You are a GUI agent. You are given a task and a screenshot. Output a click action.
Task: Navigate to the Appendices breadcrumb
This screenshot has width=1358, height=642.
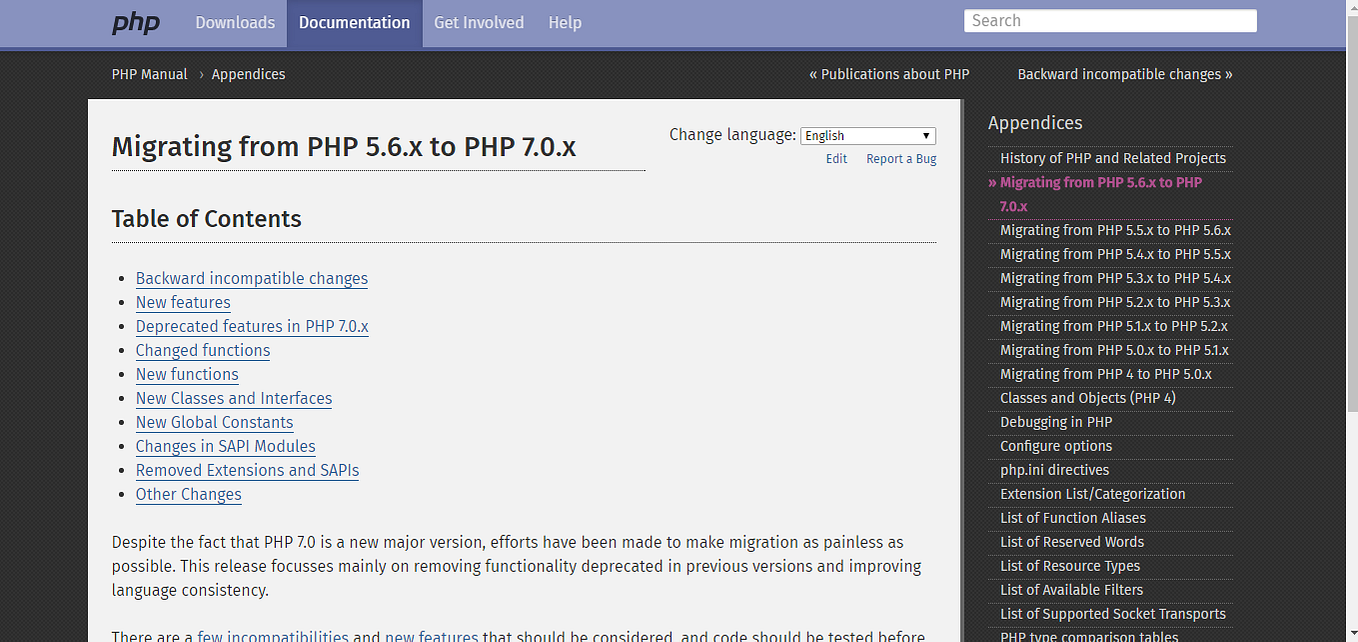tap(248, 73)
